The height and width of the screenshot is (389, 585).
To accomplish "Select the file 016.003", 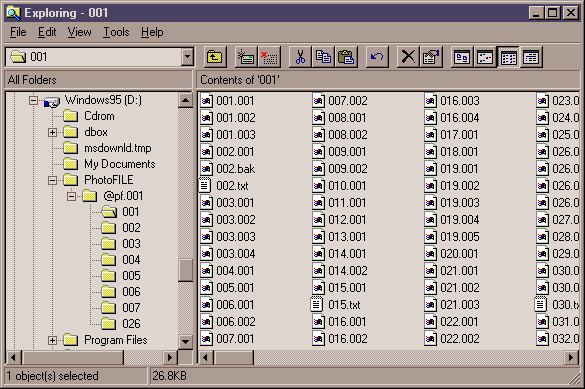I will pyautogui.click(x=452, y=101).
